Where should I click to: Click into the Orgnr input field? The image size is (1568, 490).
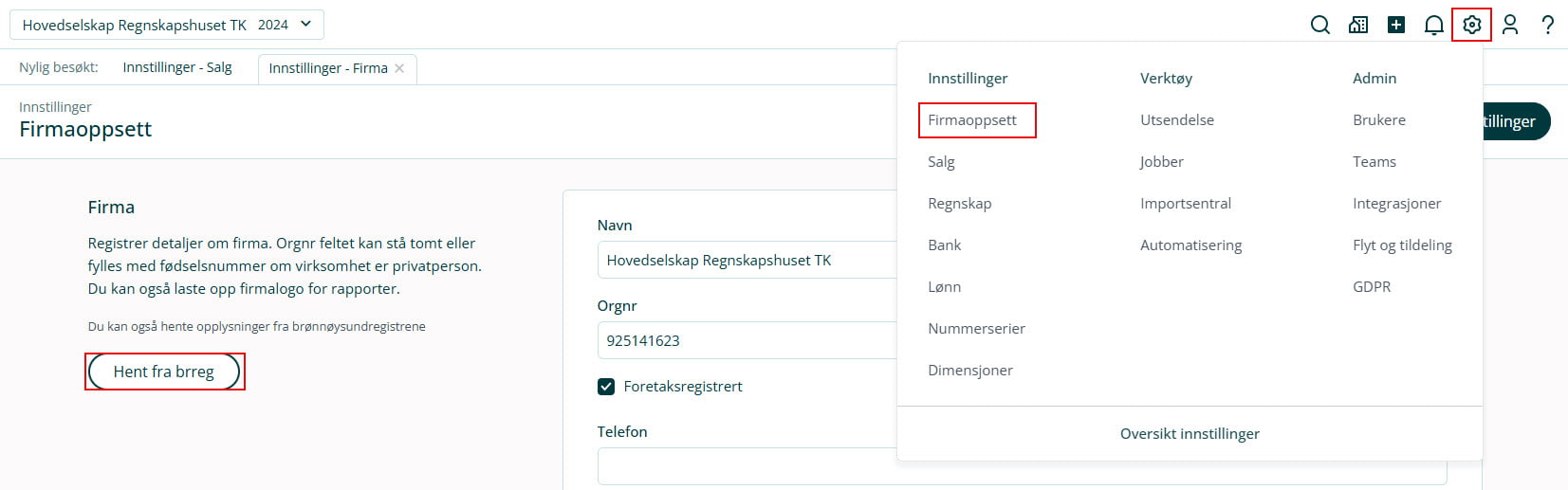[745, 340]
